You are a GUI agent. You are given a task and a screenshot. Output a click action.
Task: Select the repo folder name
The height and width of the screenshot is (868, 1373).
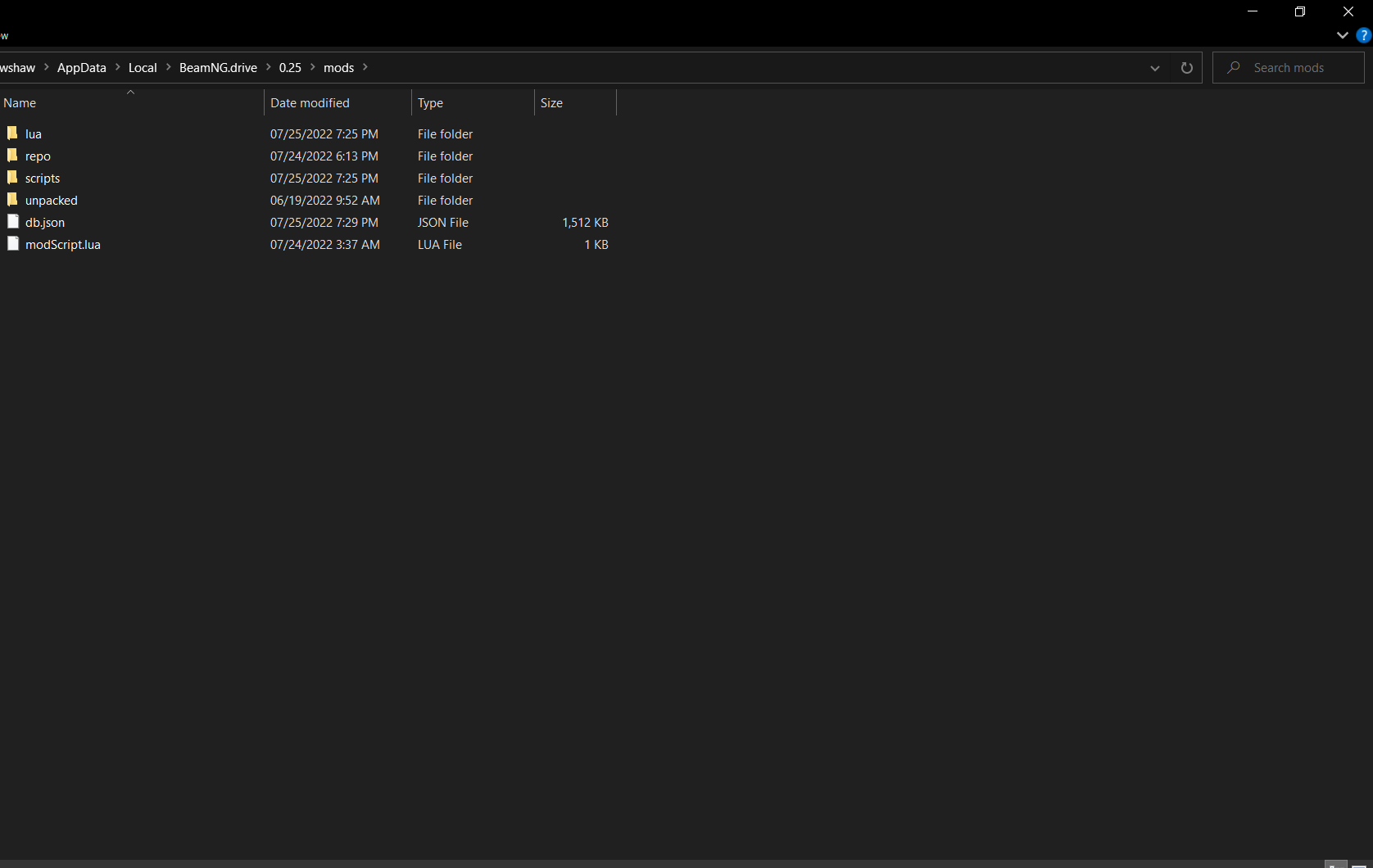(38, 156)
